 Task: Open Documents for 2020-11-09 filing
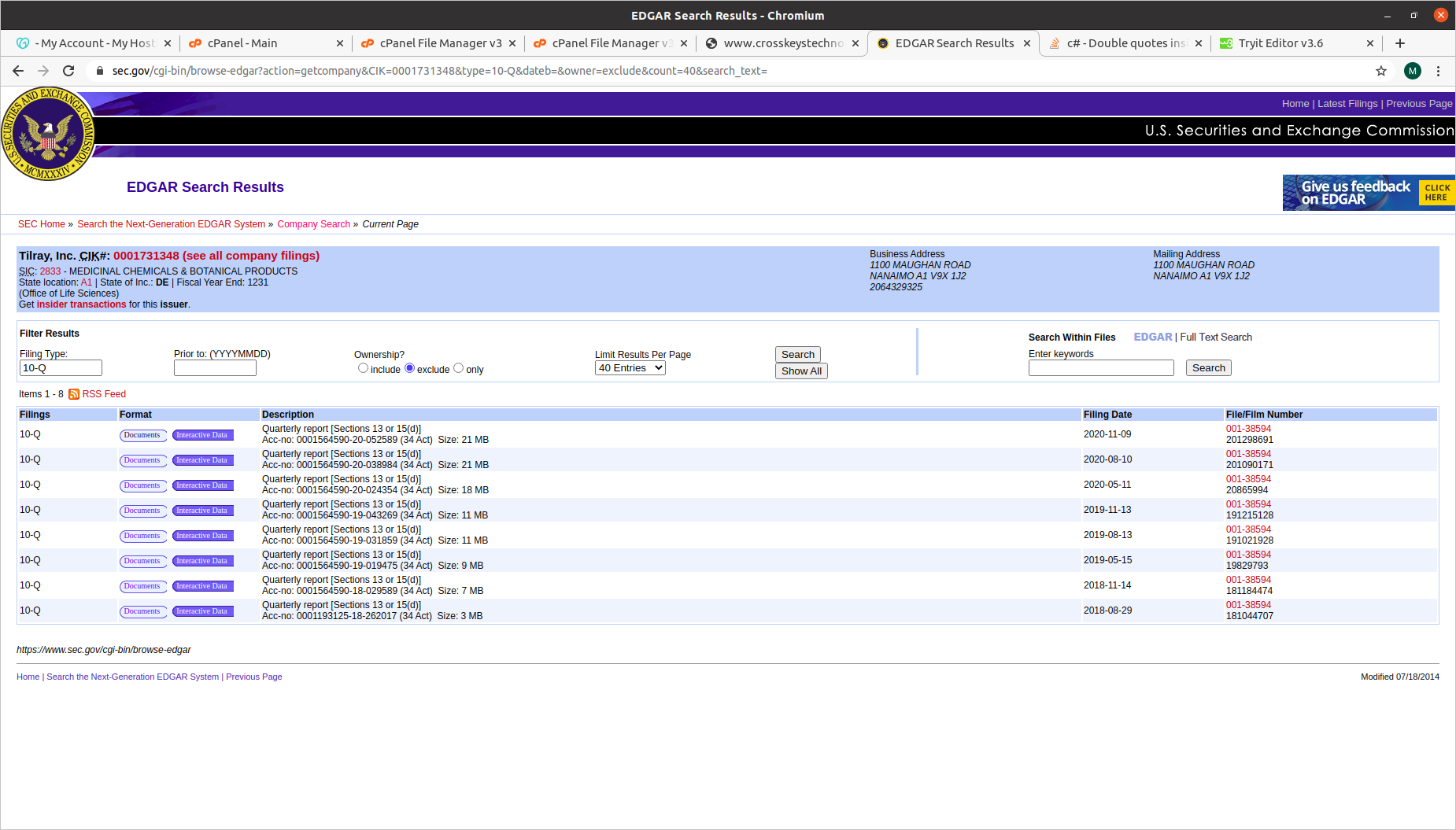coord(142,435)
